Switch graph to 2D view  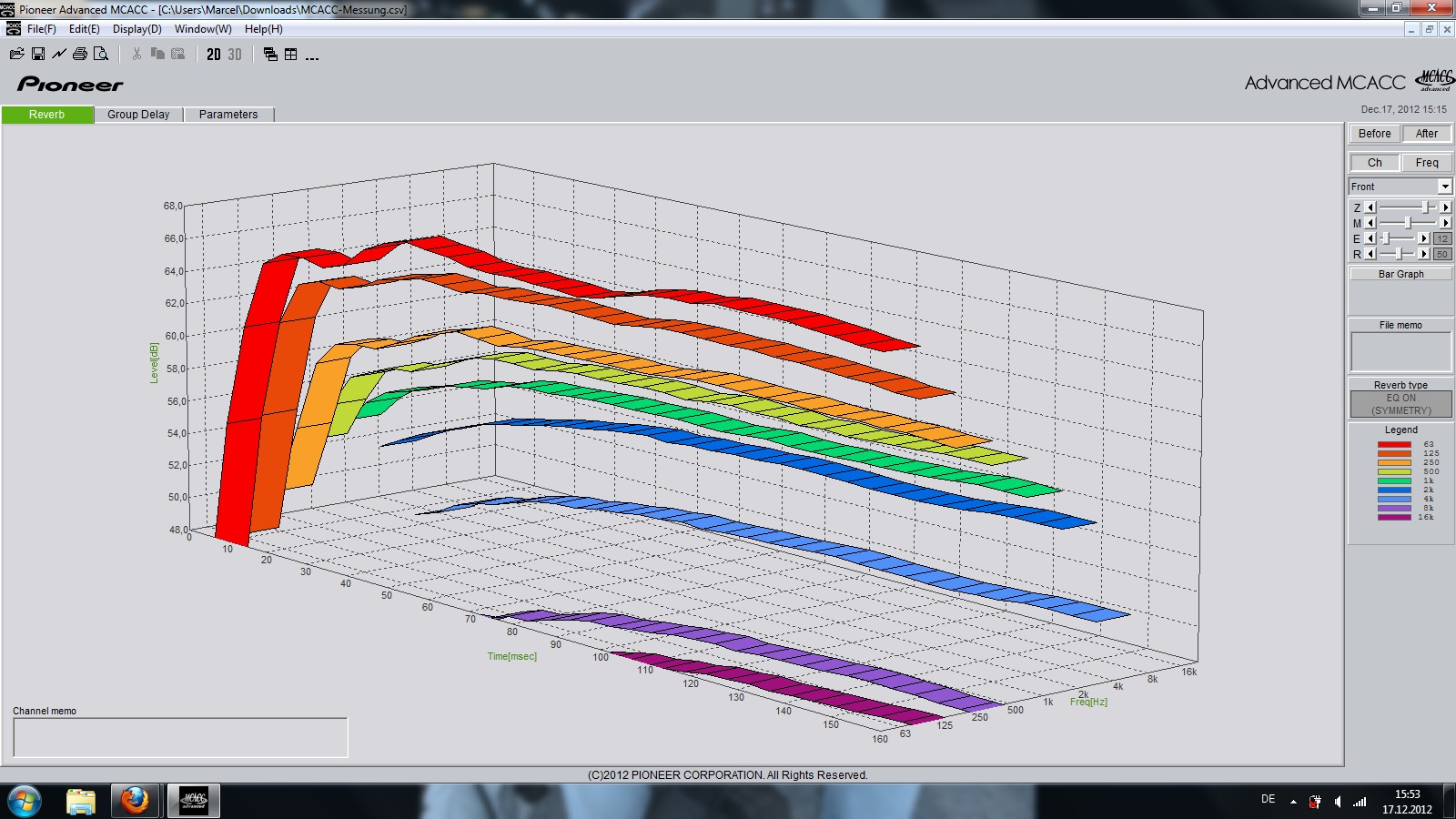[214, 55]
